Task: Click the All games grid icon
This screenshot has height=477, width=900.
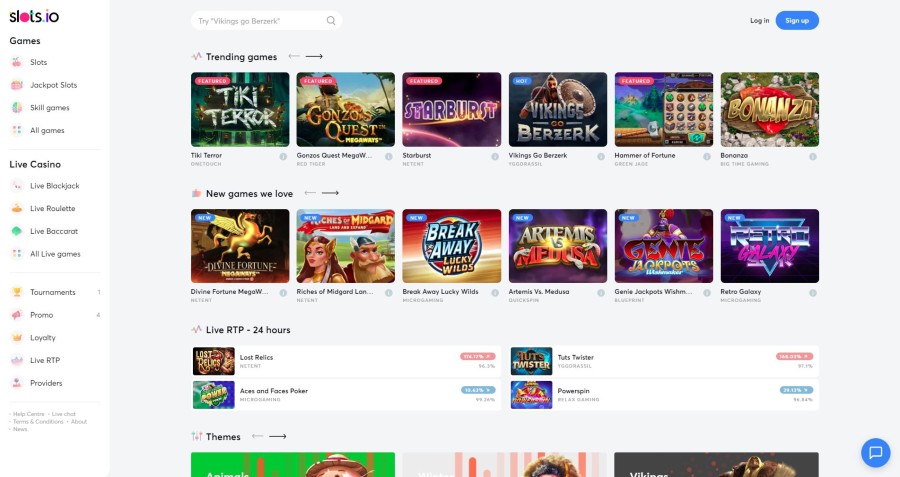Action: pos(17,130)
